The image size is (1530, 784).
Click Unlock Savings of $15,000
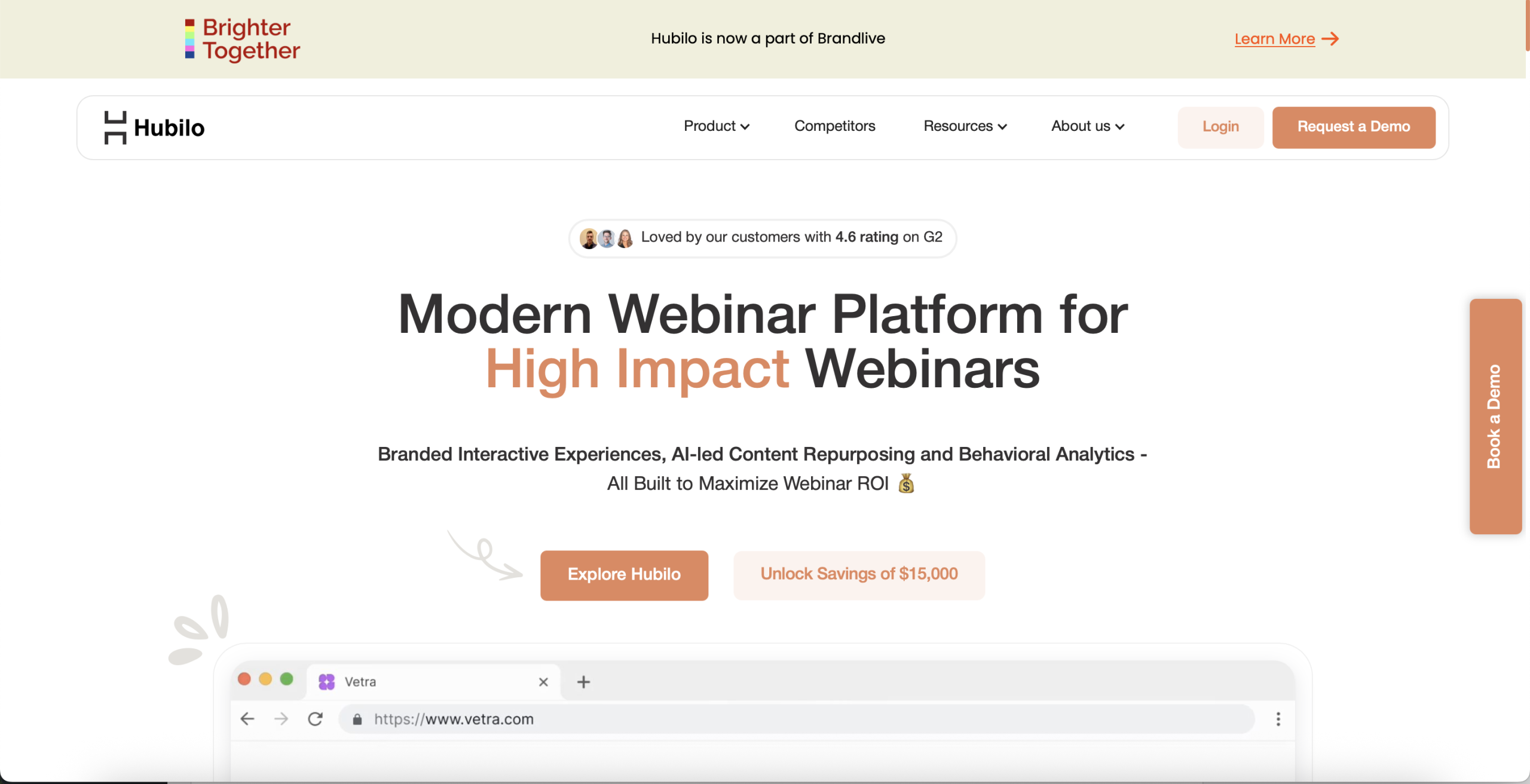pos(858,574)
